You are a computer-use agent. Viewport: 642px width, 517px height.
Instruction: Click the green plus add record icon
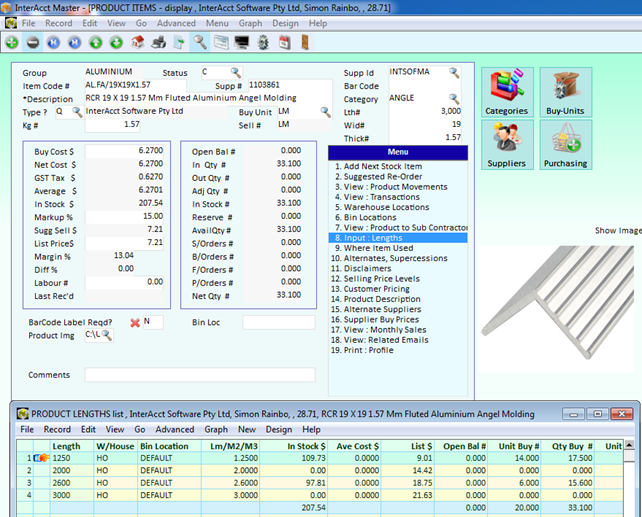(12, 42)
